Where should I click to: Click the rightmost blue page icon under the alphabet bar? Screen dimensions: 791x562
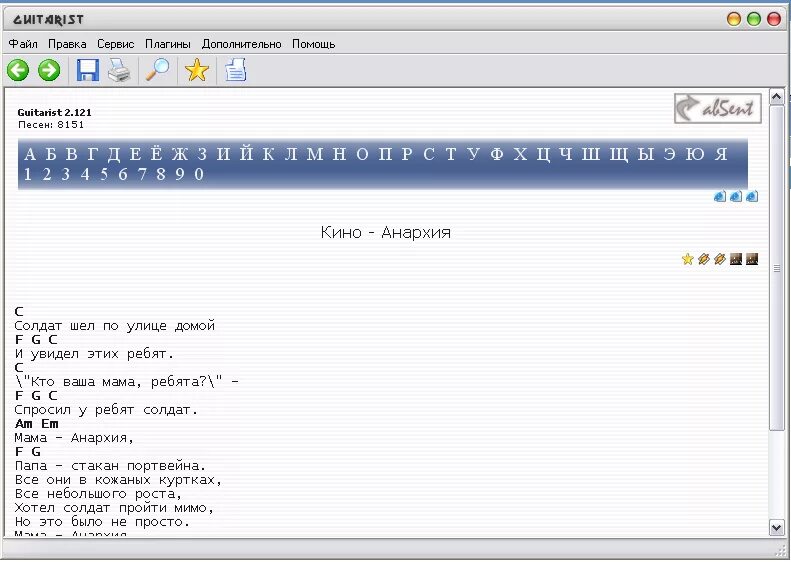752,196
